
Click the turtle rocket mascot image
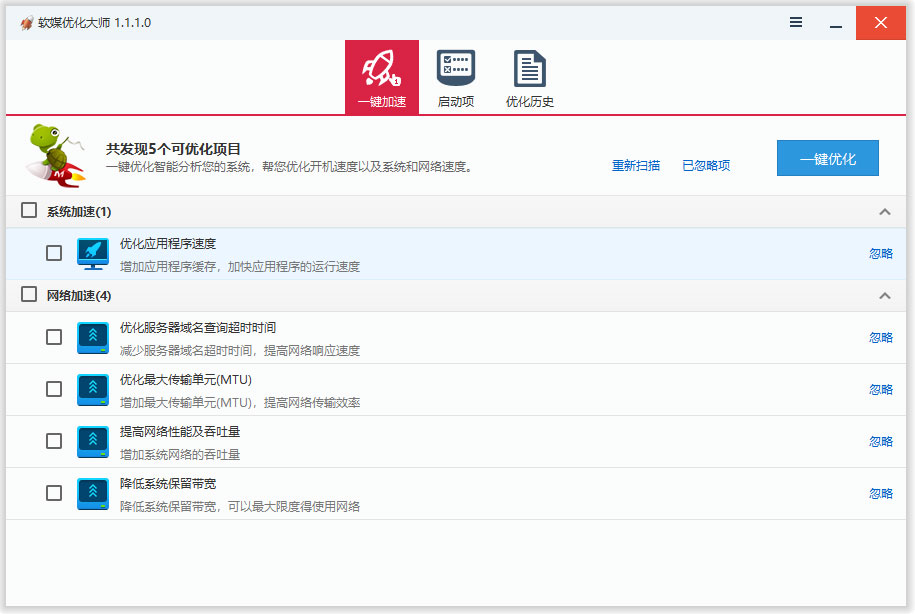coord(55,156)
